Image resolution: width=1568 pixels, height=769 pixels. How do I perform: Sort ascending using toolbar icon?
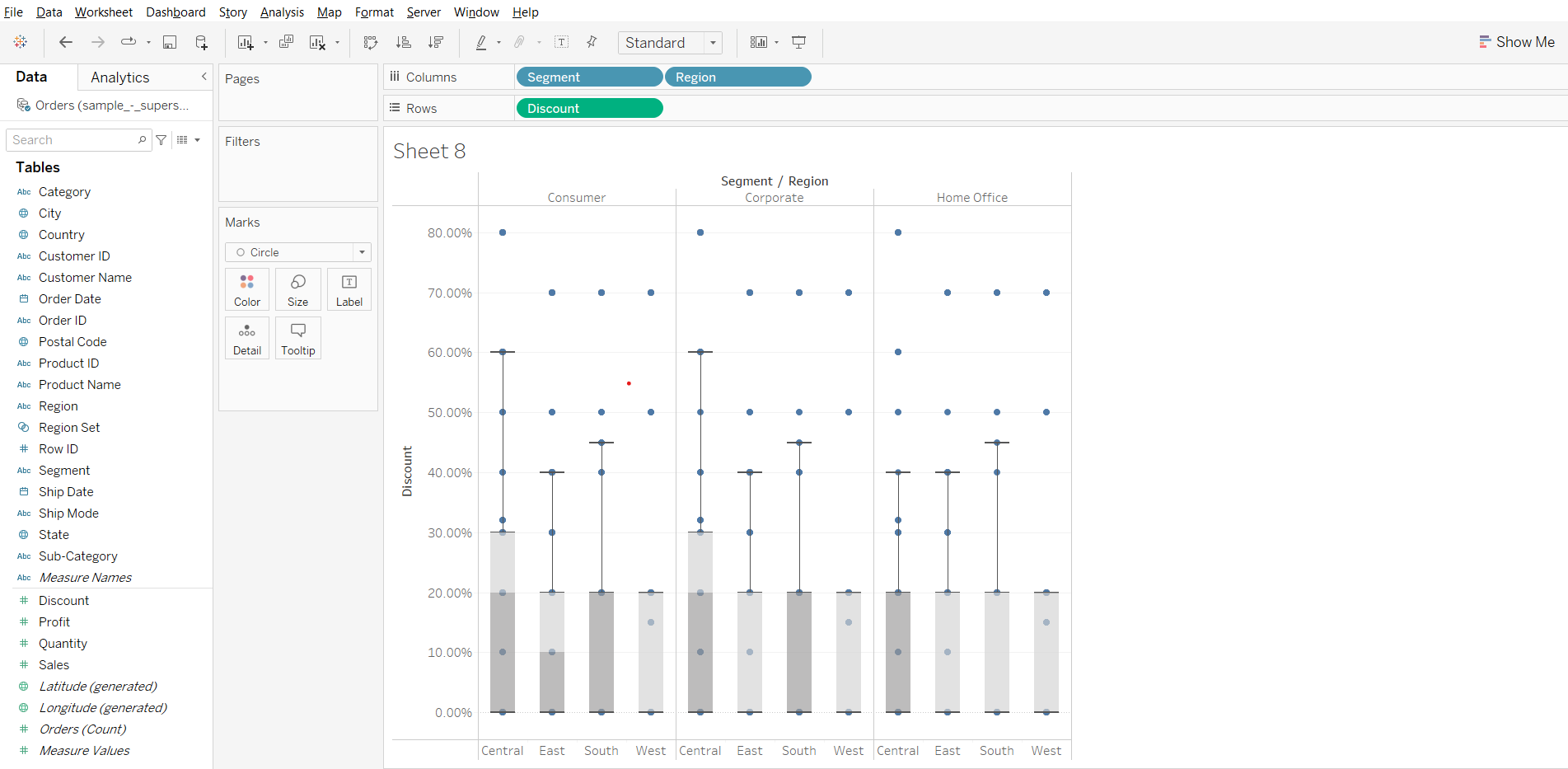pos(404,42)
